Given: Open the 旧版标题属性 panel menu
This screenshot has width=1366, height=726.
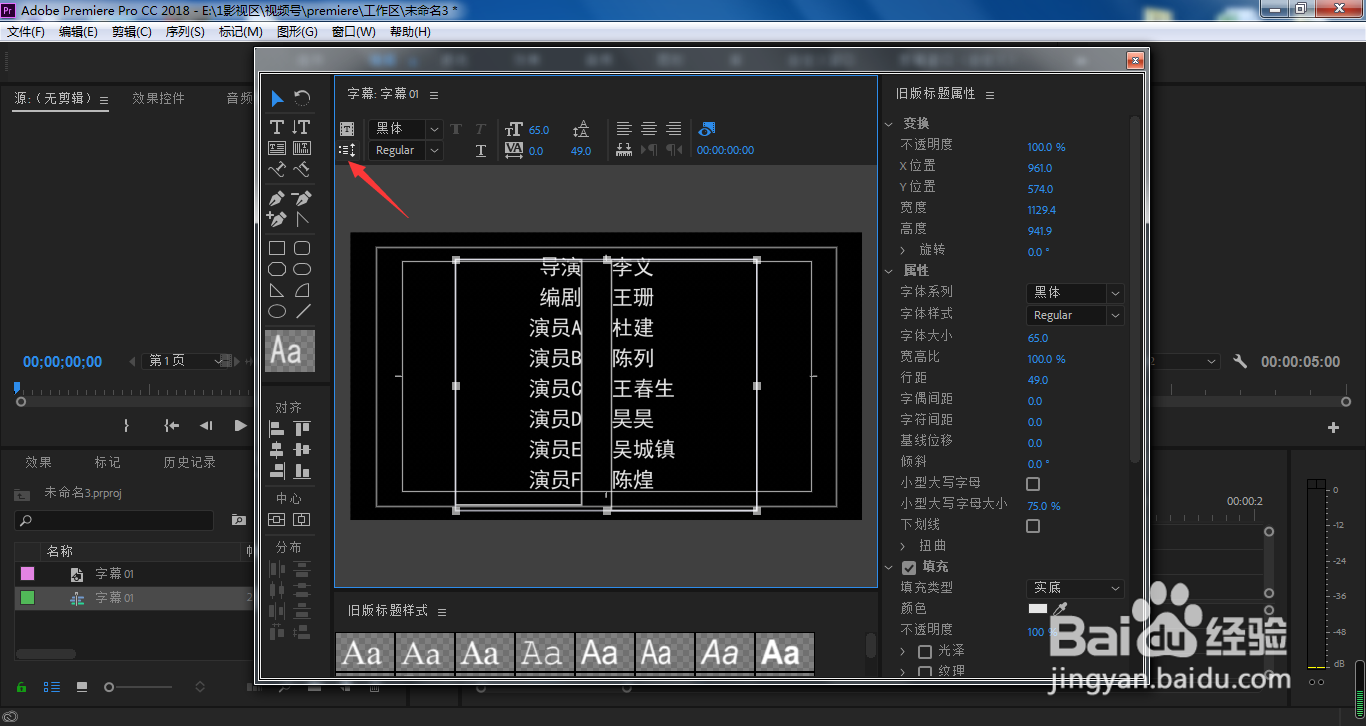Looking at the screenshot, I should pyautogui.click(x=990, y=95).
